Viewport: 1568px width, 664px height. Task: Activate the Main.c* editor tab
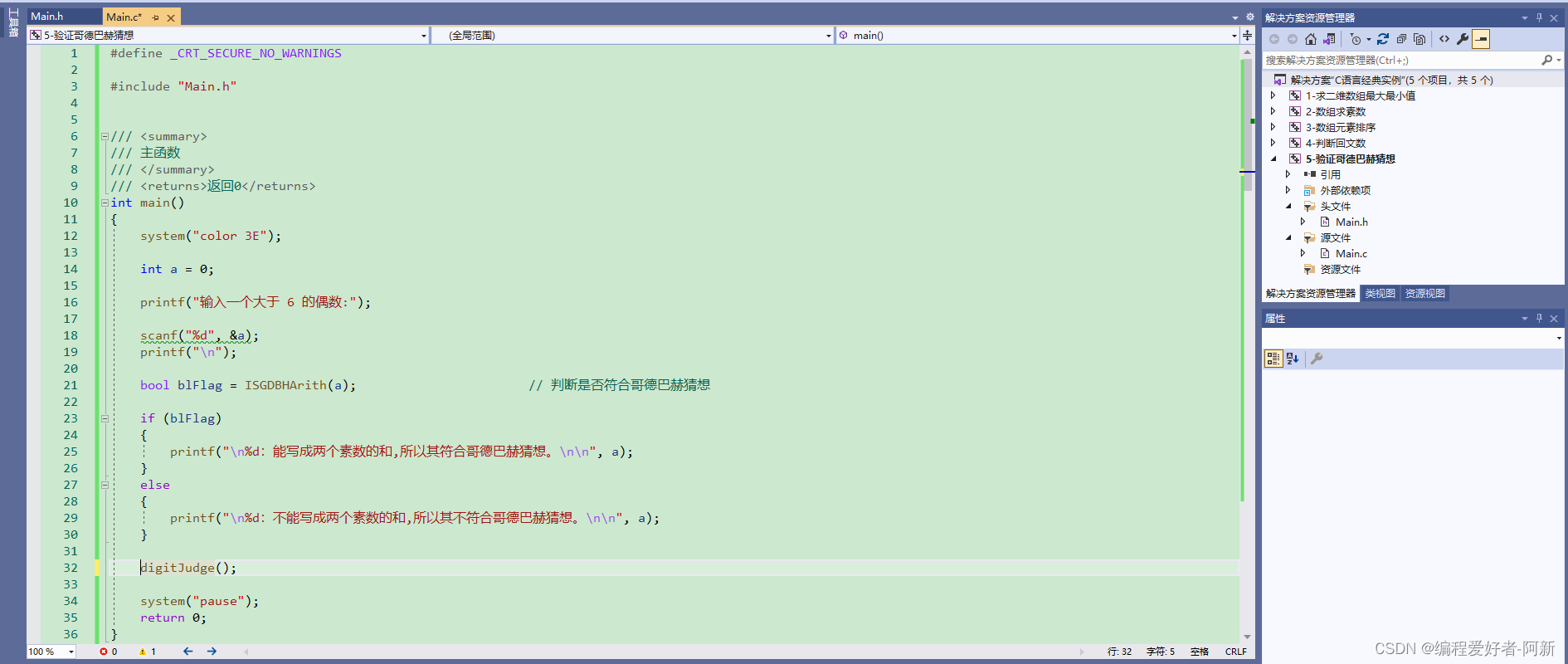click(x=124, y=17)
